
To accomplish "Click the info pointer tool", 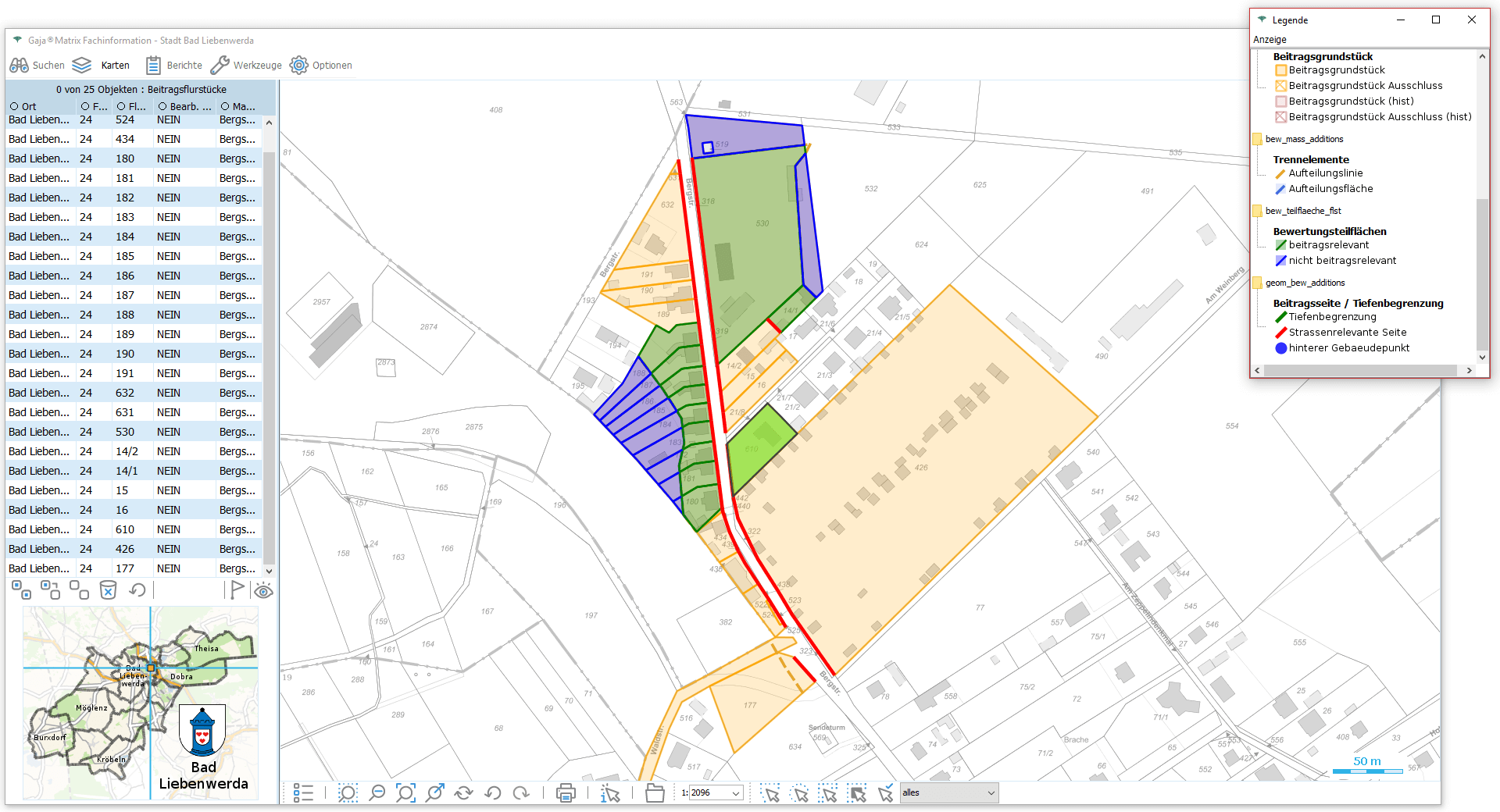I will point(610,793).
